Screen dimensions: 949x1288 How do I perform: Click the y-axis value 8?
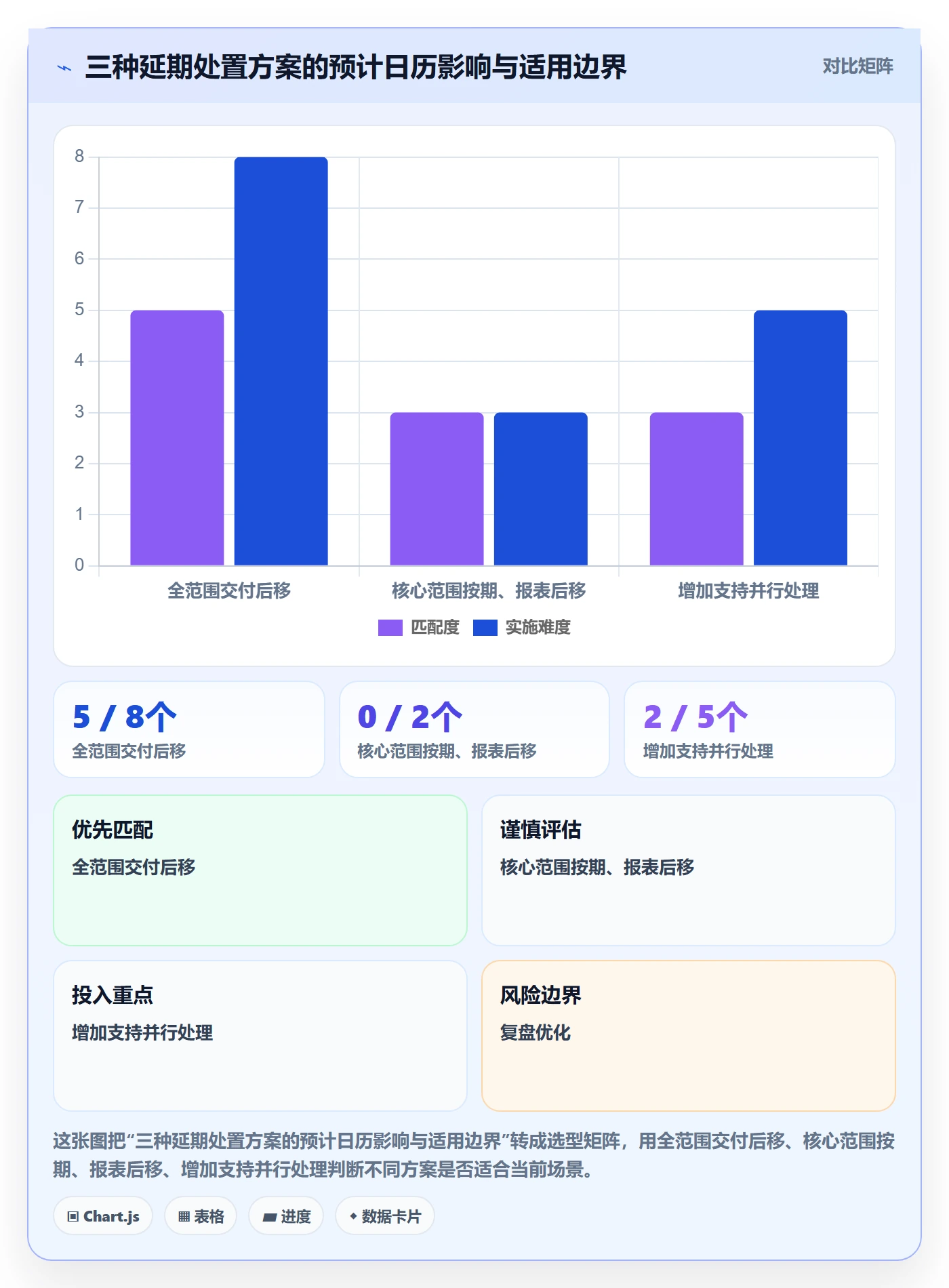coord(79,157)
